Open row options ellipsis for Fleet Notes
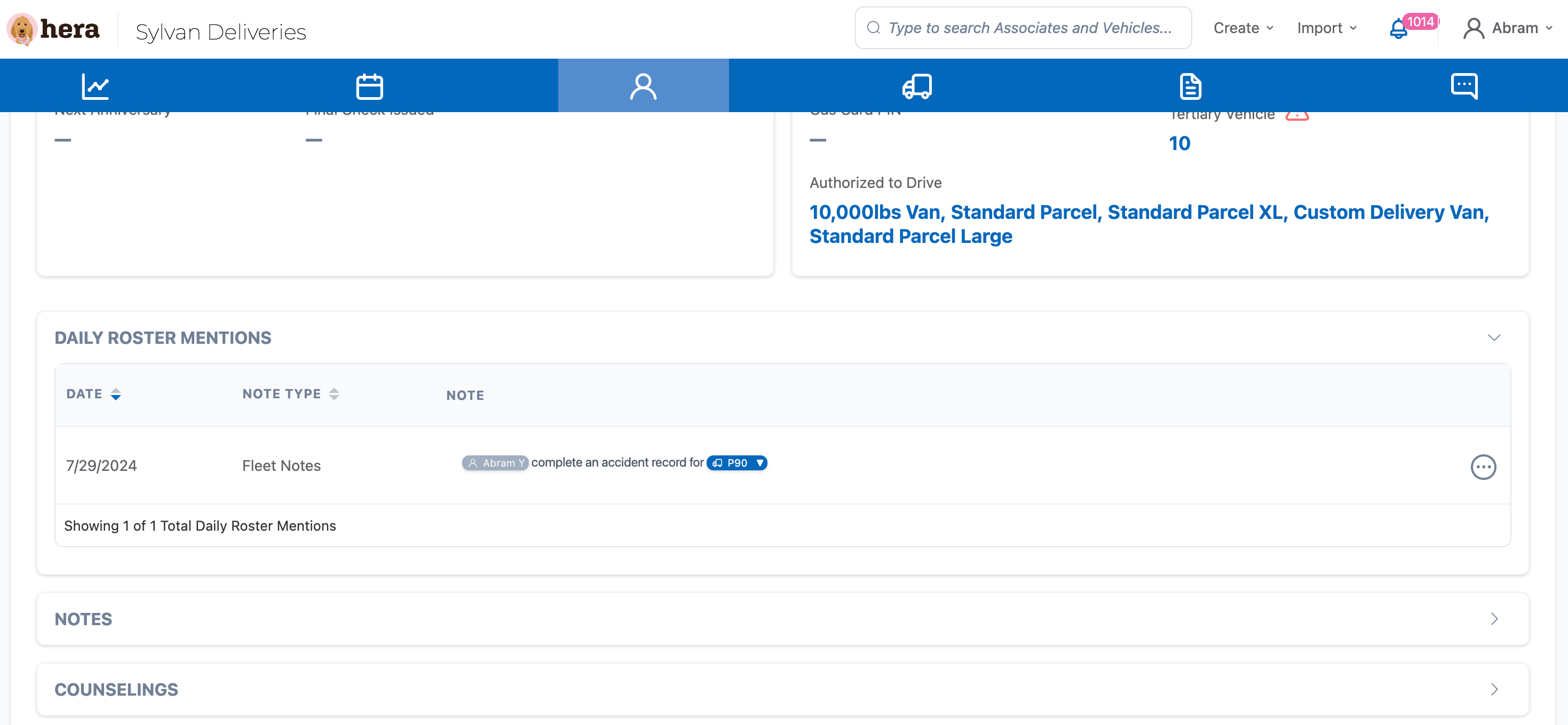The height and width of the screenshot is (725, 1568). pos(1483,467)
